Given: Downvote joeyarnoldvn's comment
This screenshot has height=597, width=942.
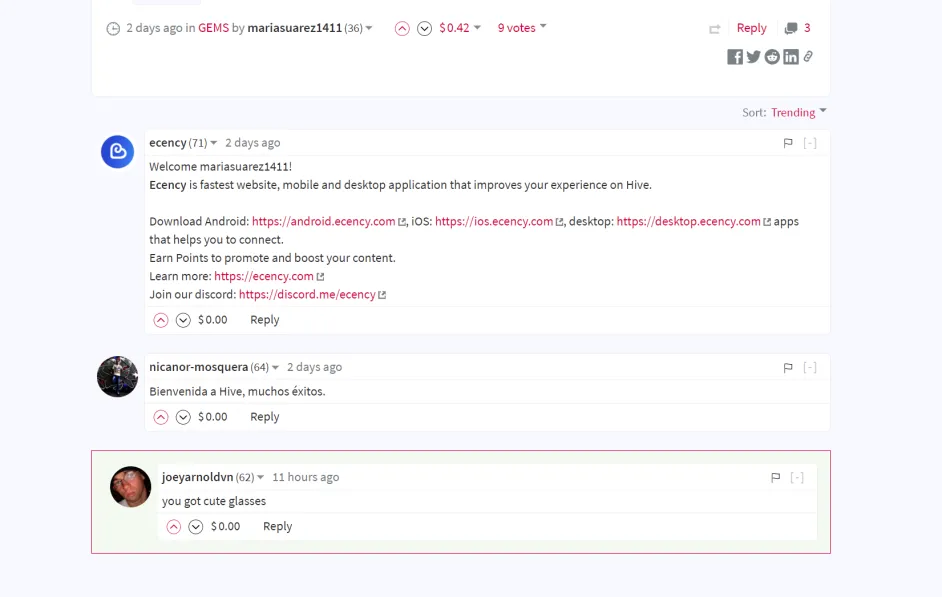Looking at the screenshot, I should 196,527.
